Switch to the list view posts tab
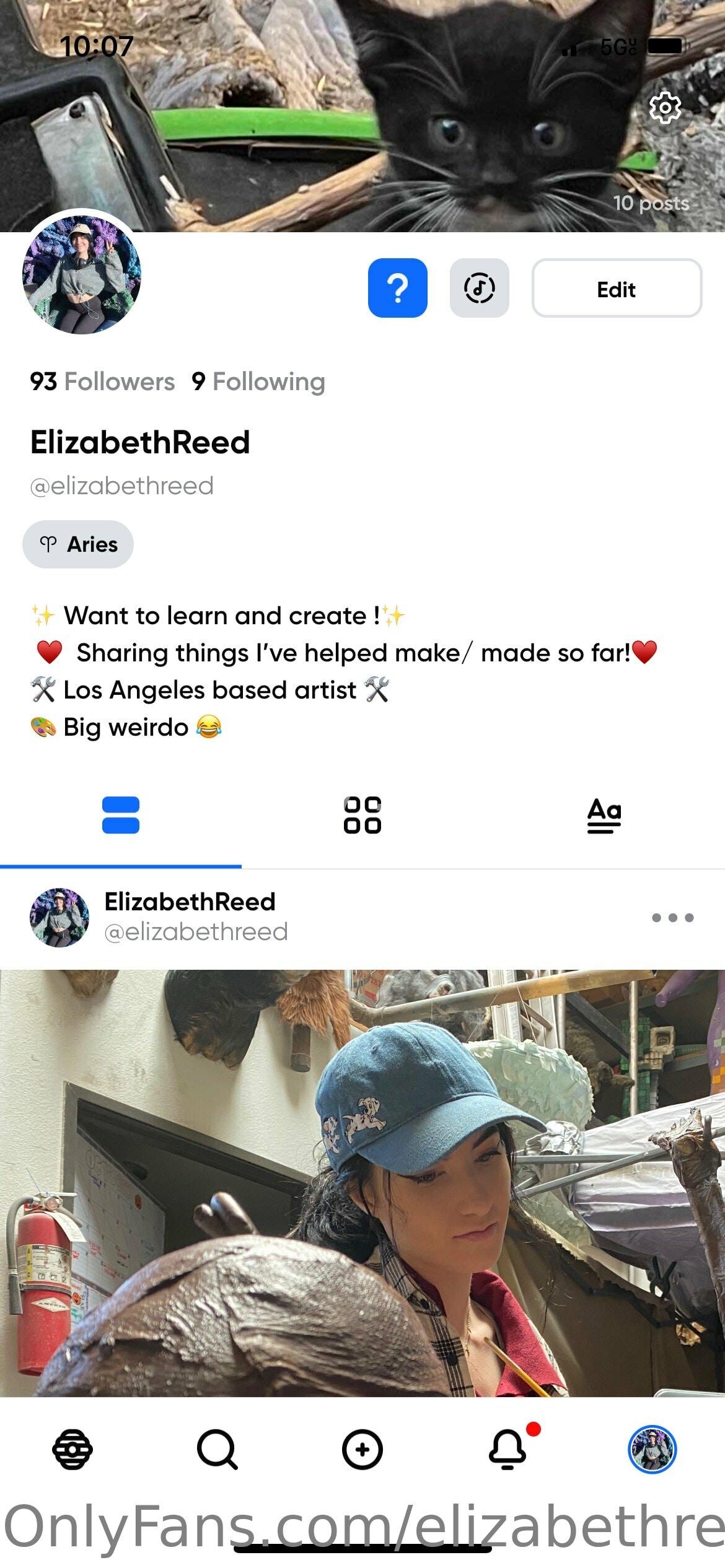The image size is (725, 1568). click(121, 815)
